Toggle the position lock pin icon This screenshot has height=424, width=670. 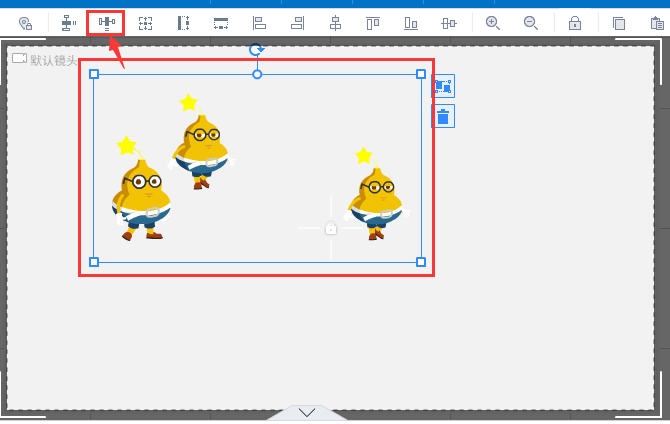(x=26, y=23)
